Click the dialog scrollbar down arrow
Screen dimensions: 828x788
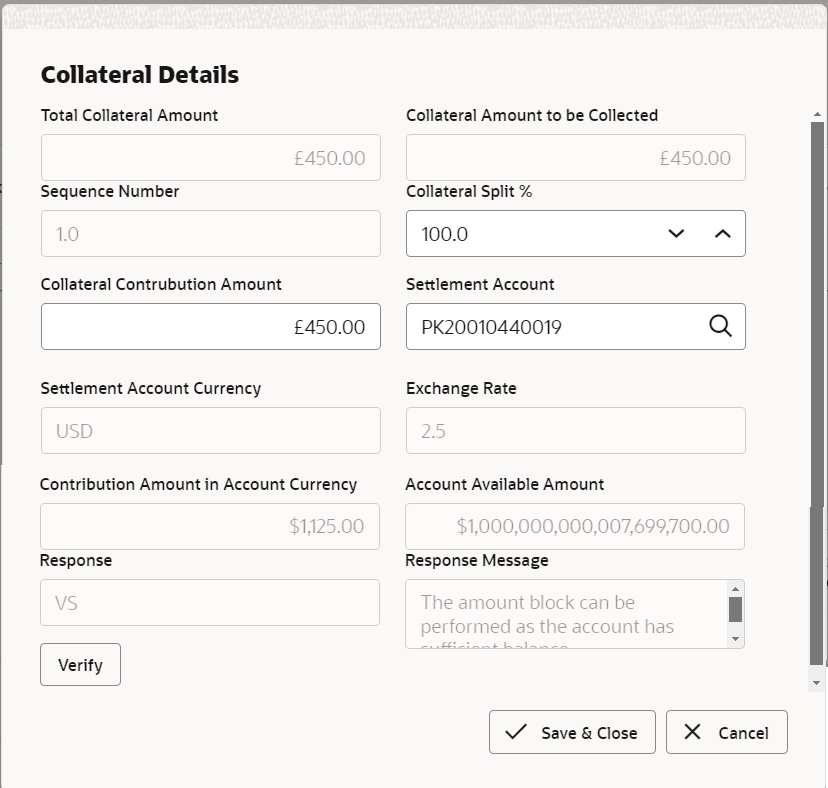pyautogui.click(x=817, y=682)
